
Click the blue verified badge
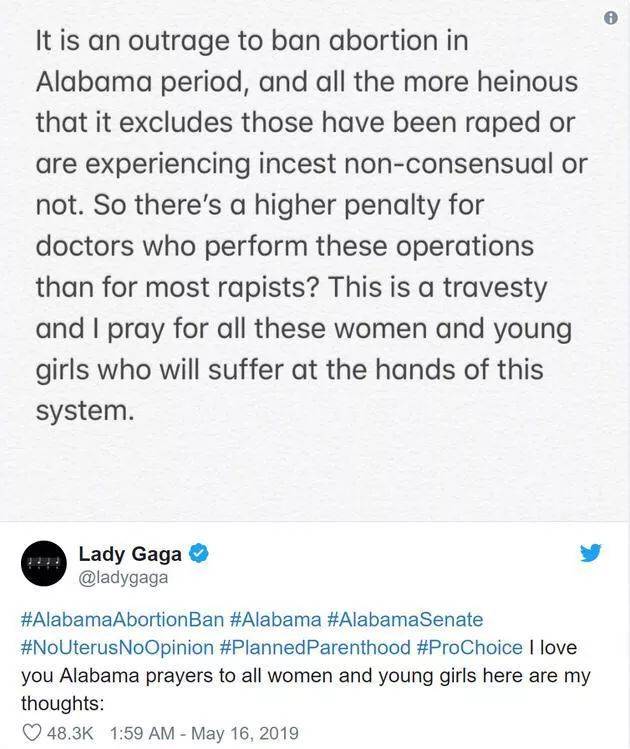(199, 553)
